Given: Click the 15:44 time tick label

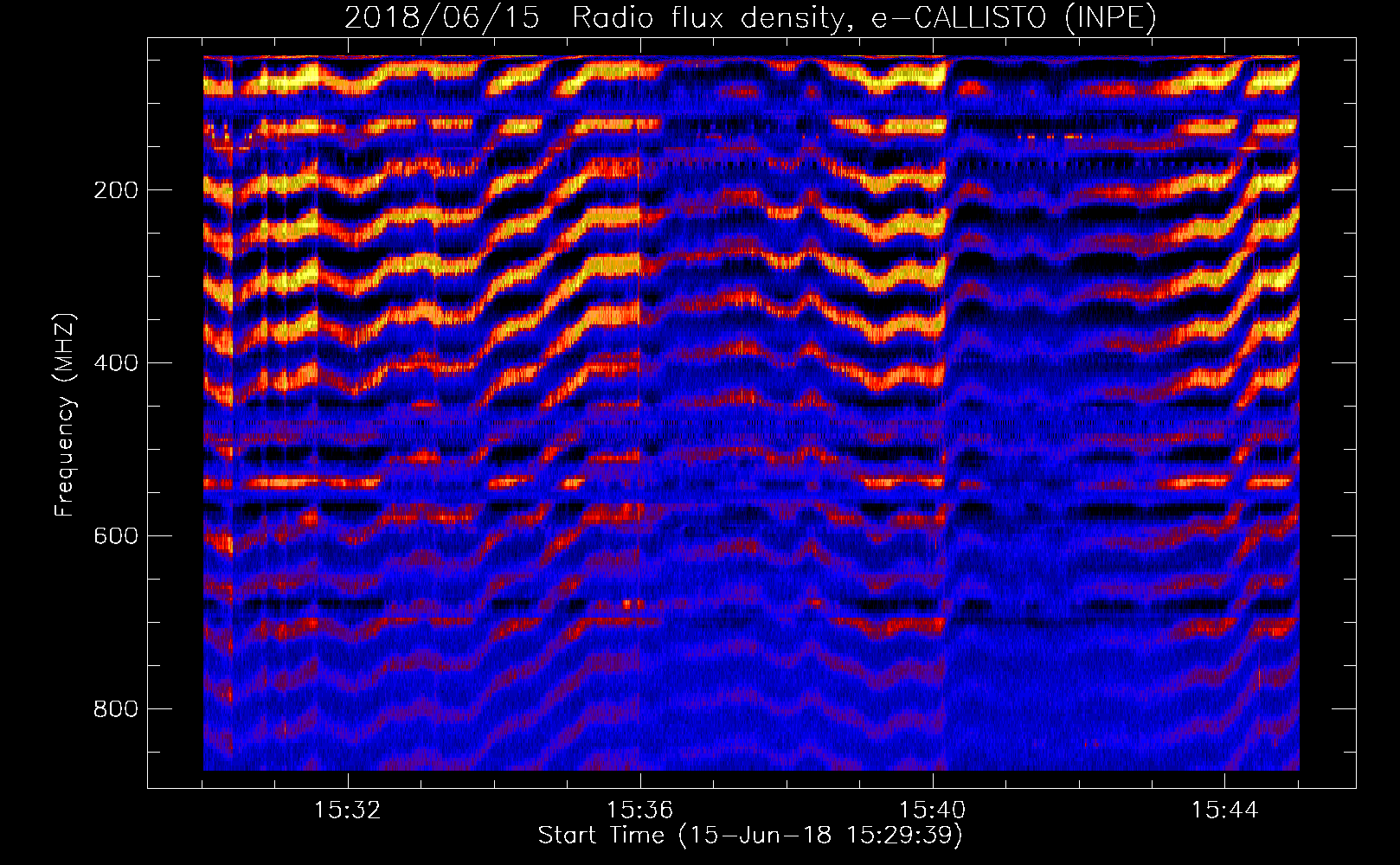Looking at the screenshot, I should coord(1224,811).
